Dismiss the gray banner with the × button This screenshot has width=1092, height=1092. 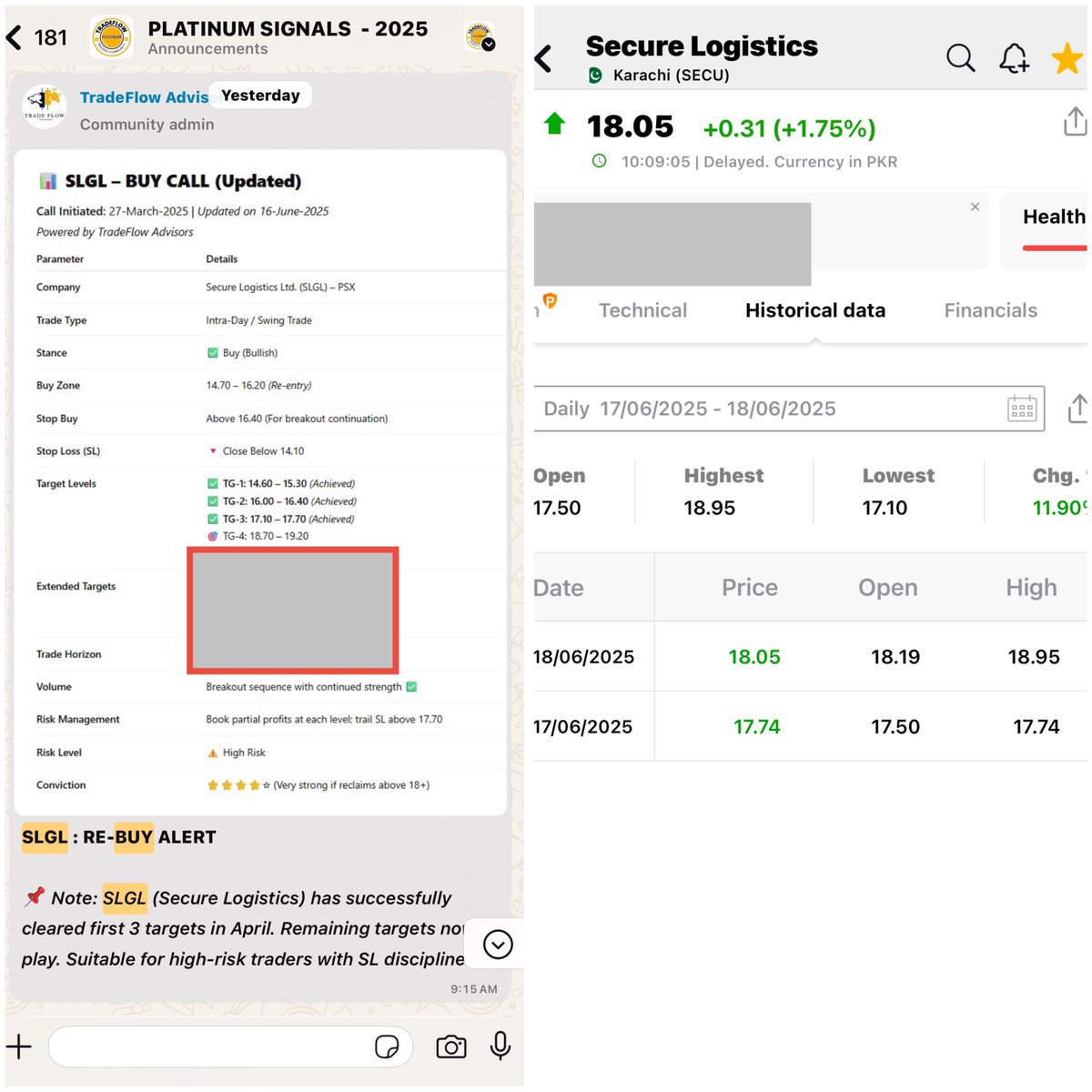tap(975, 207)
